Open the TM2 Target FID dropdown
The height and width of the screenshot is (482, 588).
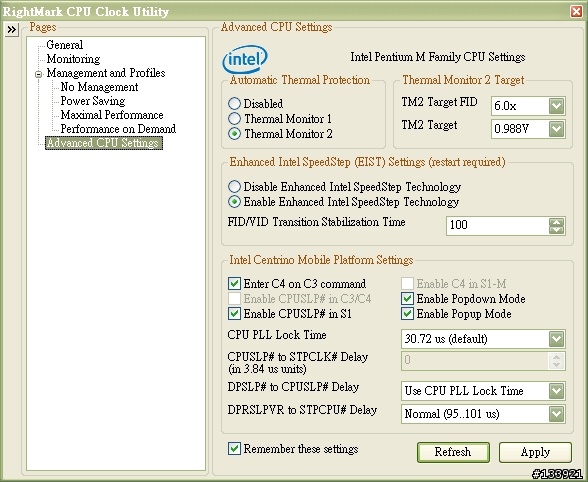tap(556, 106)
